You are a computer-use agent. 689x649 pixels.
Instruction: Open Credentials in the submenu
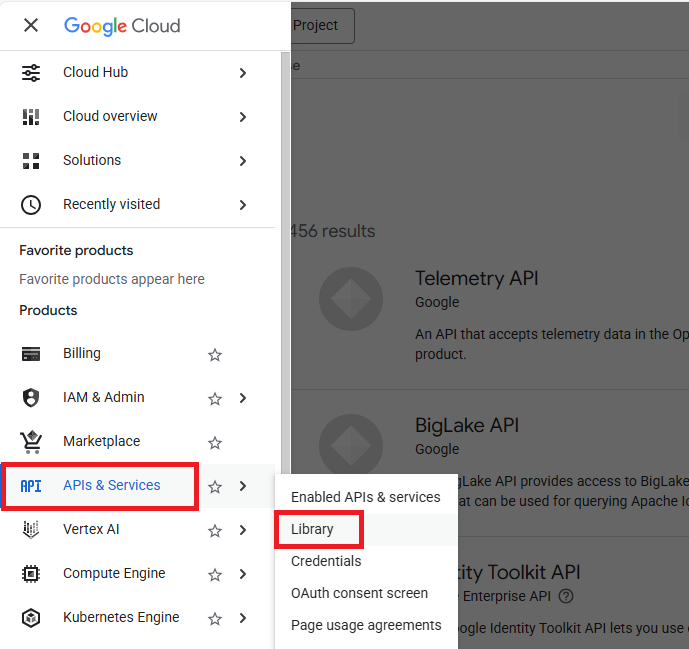[326, 561]
